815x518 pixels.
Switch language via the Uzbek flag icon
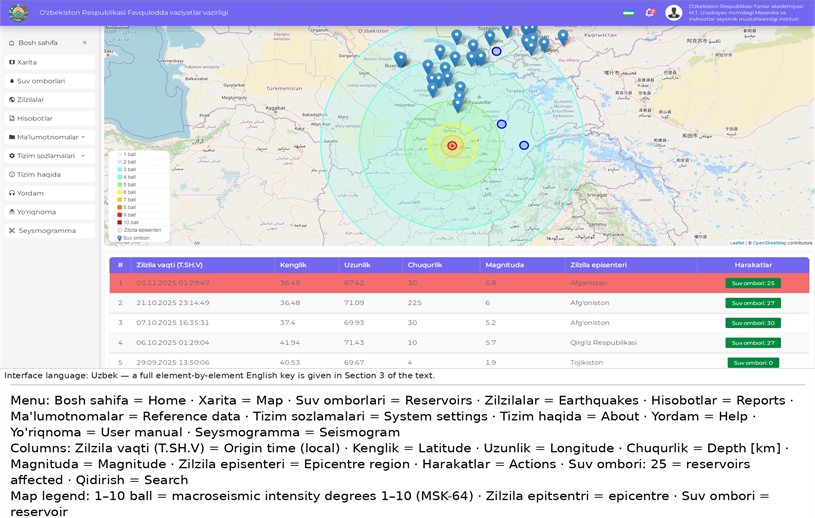[x=628, y=12]
